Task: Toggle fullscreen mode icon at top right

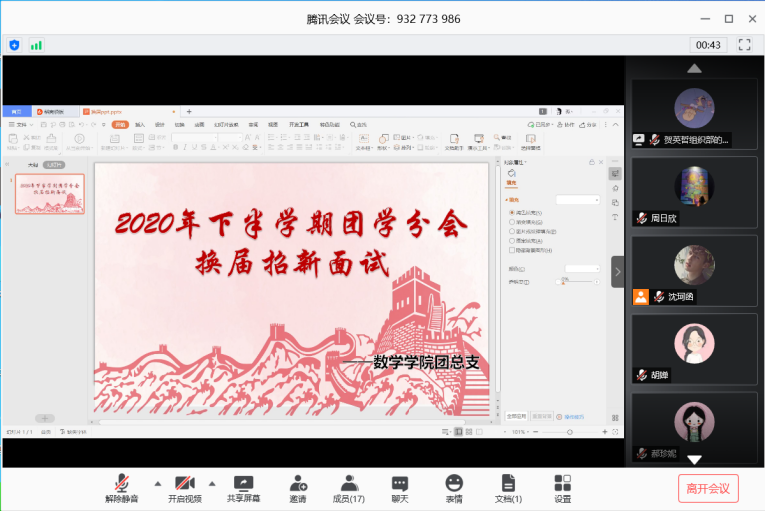Action: [x=743, y=45]
